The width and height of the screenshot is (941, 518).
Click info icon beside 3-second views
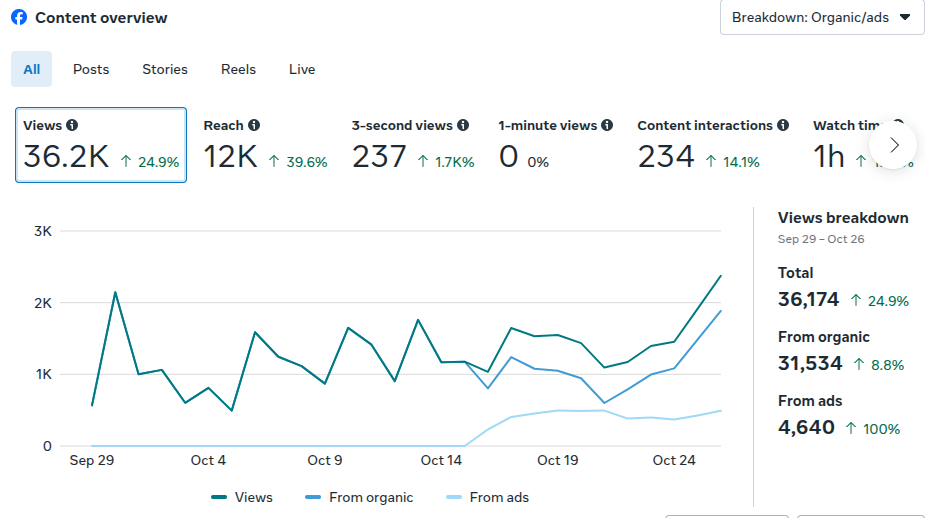point(463,125)
